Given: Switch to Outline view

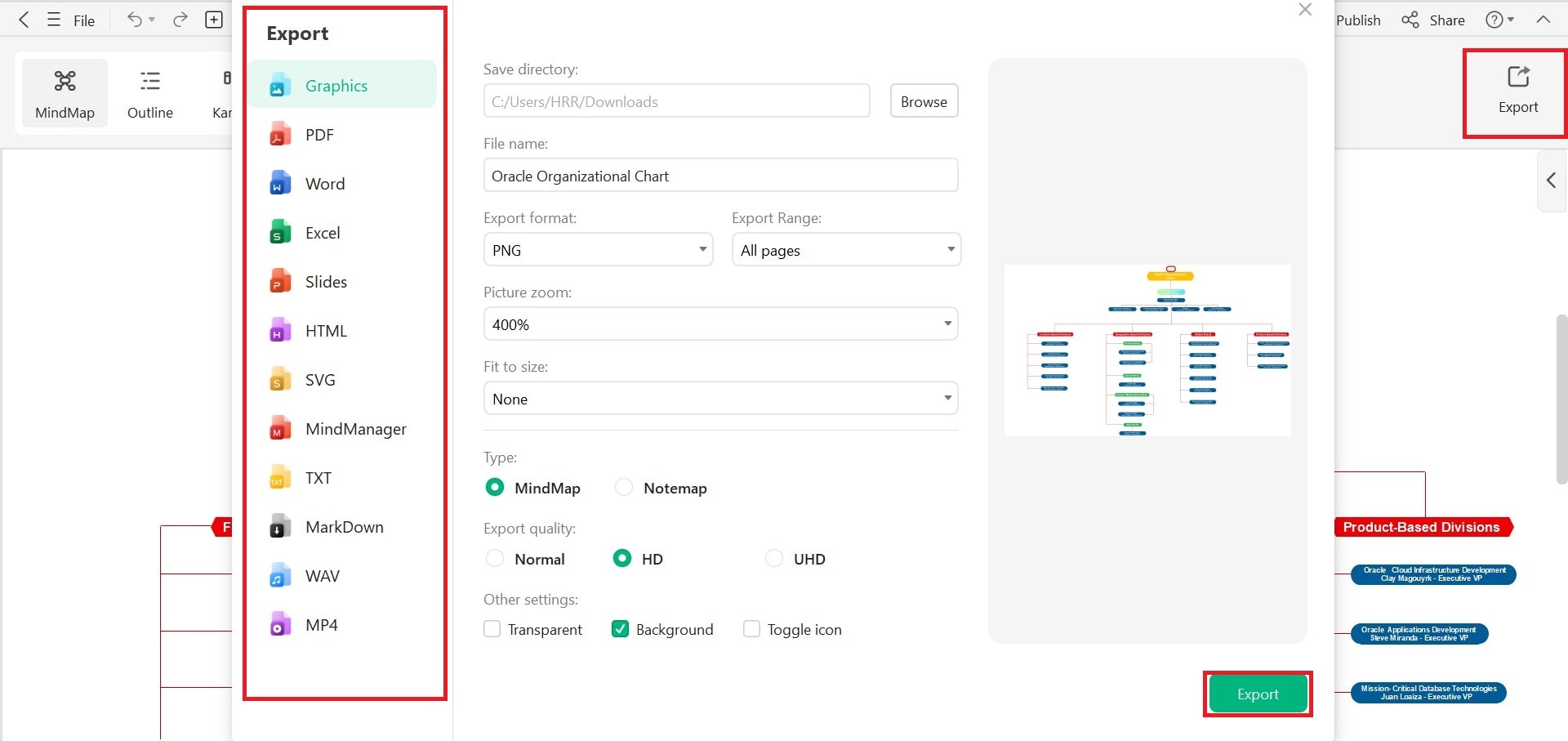Looking at the screenshot, I should pos(150,95).
